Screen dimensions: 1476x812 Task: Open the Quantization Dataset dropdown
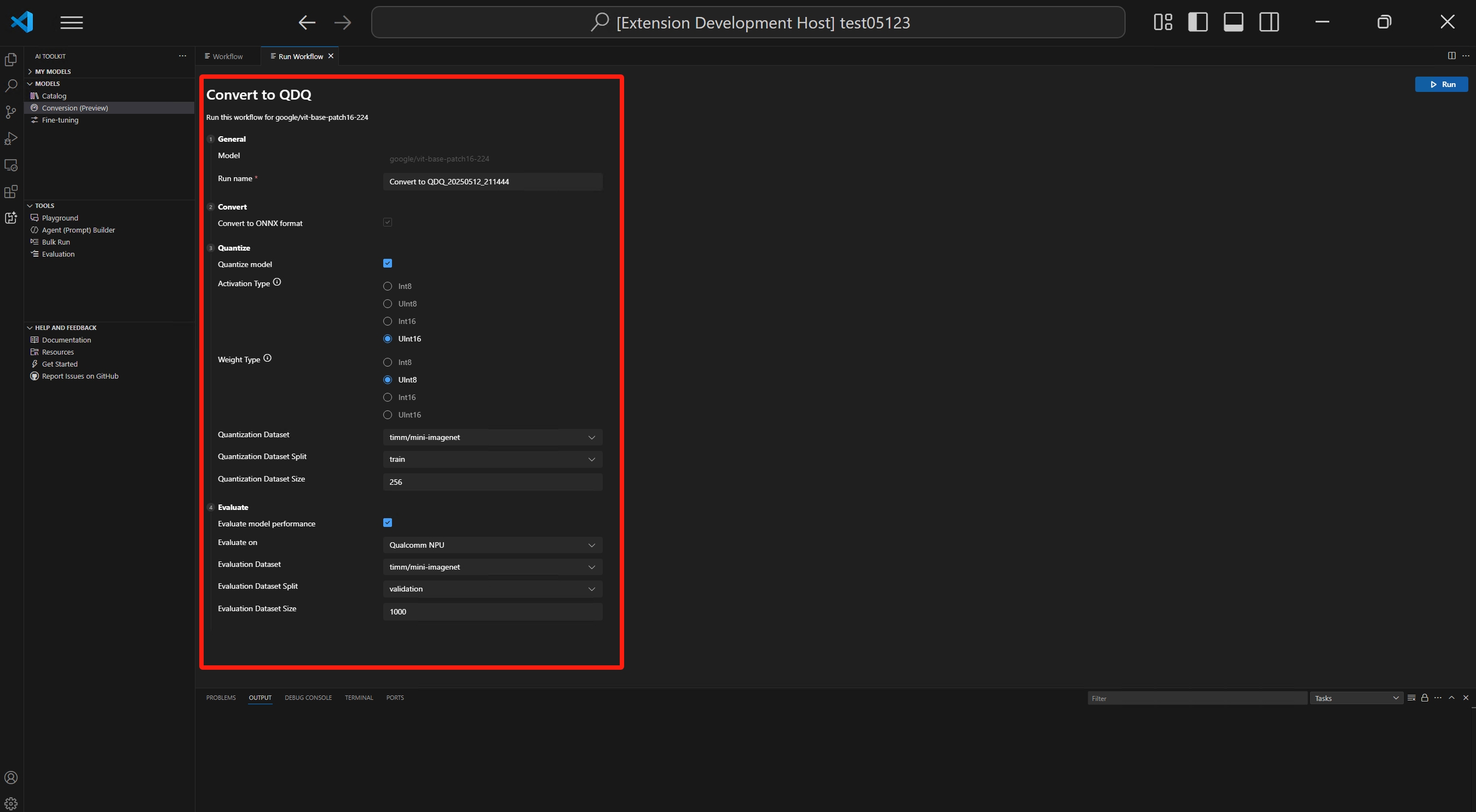click(492, 437)
